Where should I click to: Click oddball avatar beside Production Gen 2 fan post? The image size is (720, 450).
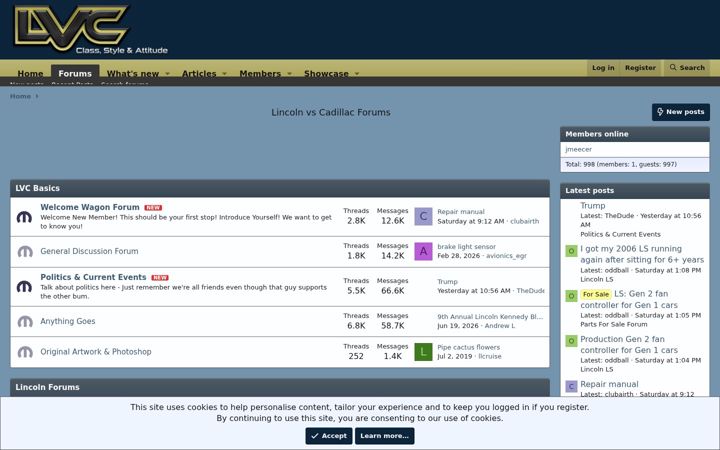571,341
